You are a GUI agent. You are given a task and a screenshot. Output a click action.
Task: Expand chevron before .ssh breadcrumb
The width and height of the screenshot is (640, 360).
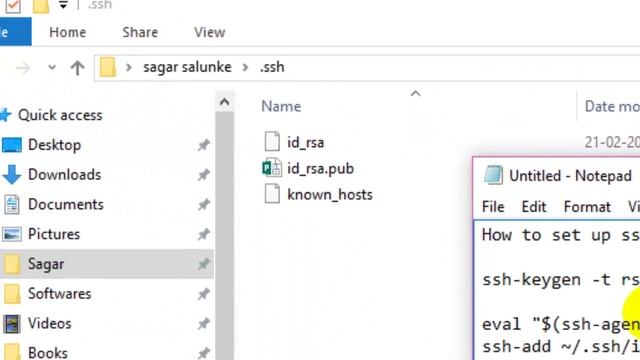point(245,67)
